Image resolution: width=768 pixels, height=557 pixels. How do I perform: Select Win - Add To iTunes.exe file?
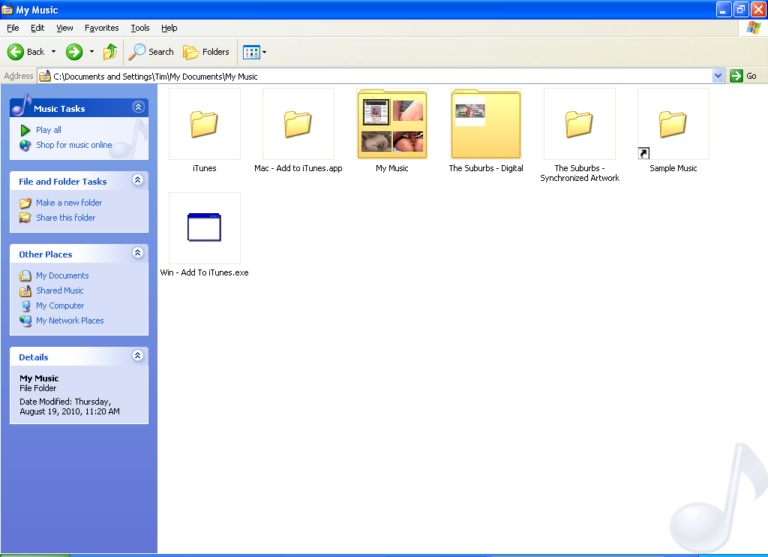[204, 228]
